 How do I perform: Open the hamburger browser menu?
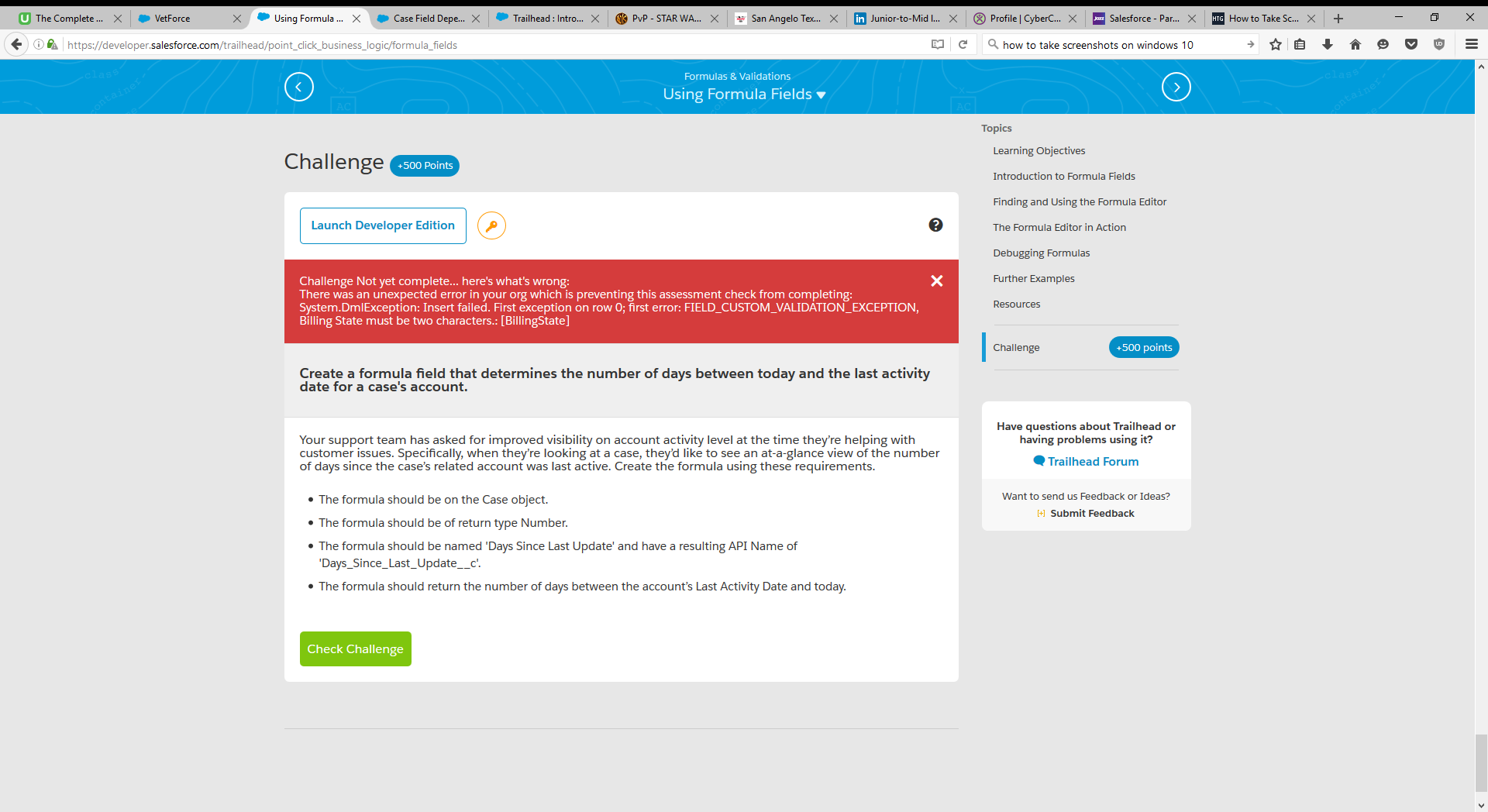[1472, 45]
